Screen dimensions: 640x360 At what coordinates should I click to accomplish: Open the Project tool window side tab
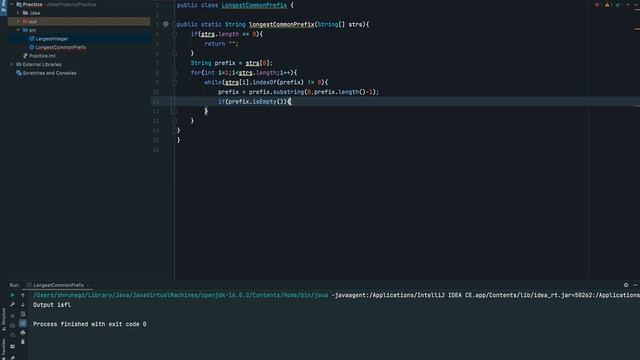click(3, 7)
